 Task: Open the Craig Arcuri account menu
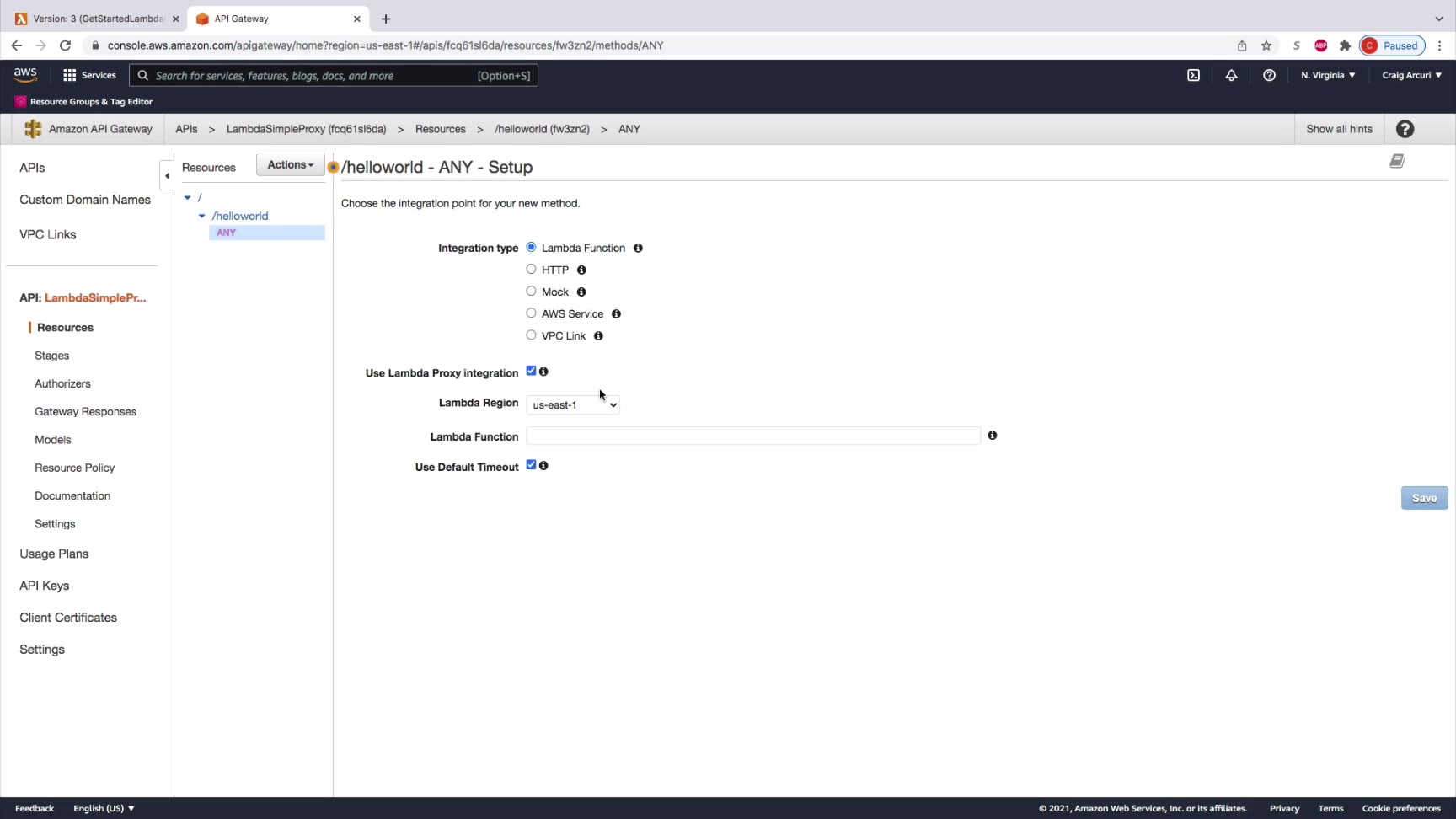point(1412,75)
